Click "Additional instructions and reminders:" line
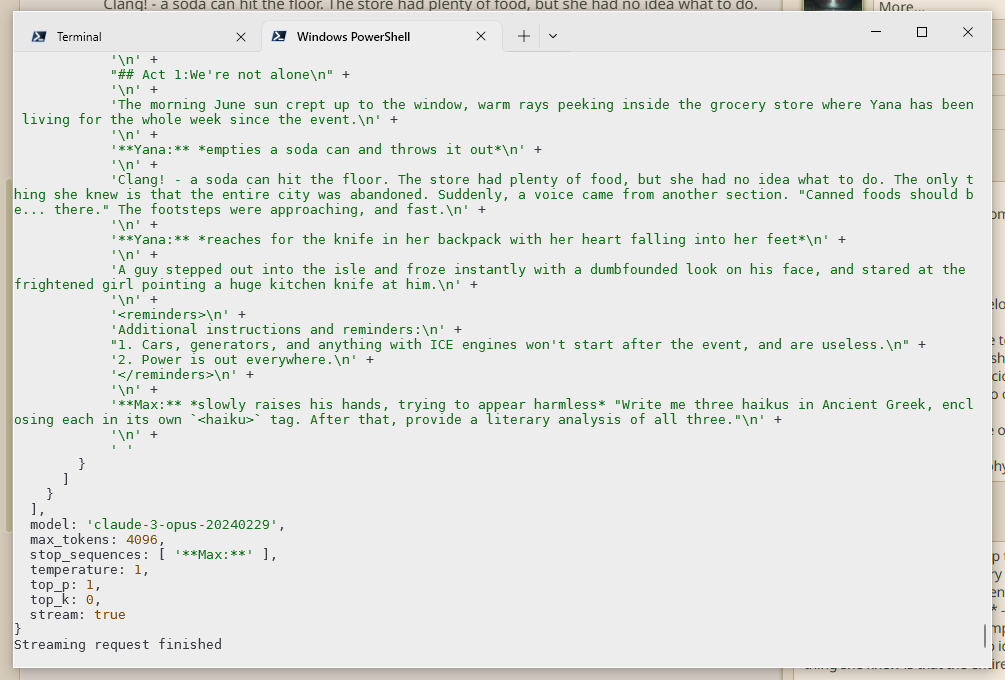 pos(286,329)
